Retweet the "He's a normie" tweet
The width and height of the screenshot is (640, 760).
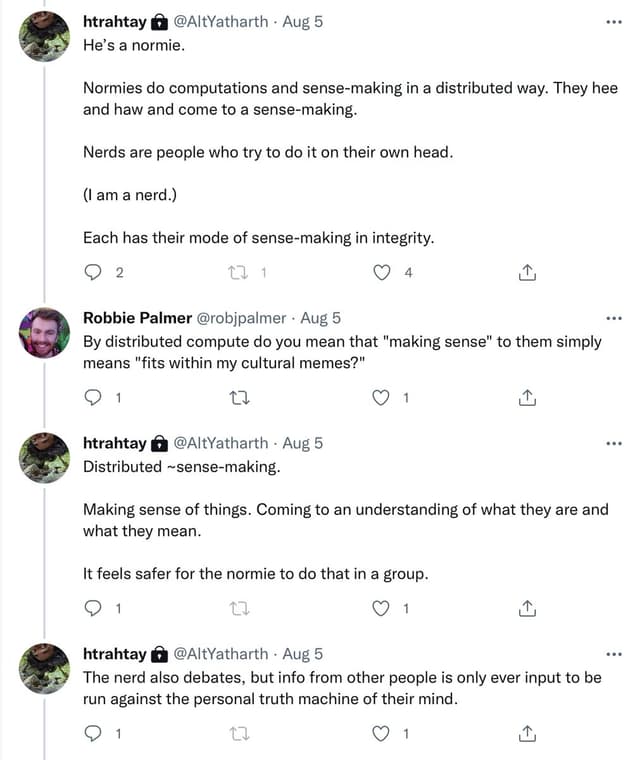[x=236, y=272]
